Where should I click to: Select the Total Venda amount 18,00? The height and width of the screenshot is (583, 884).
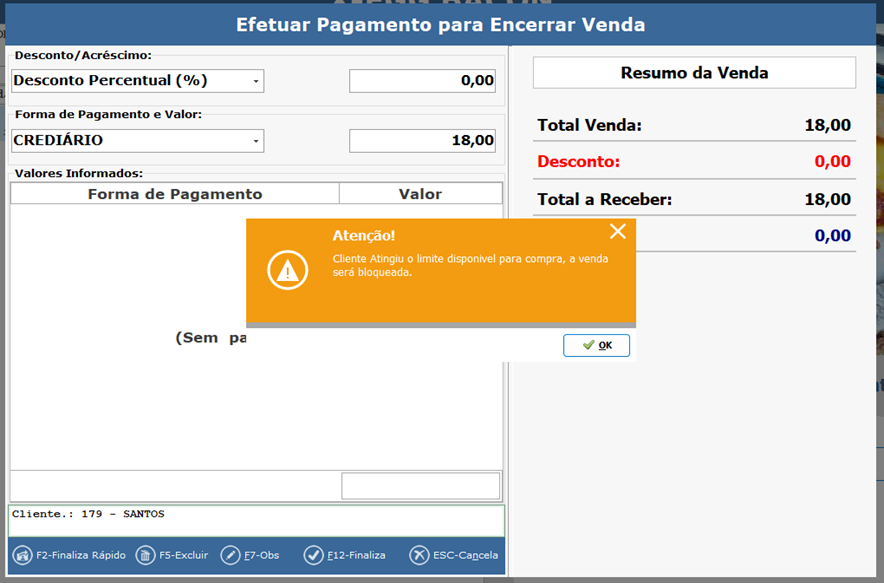[827, 126]
